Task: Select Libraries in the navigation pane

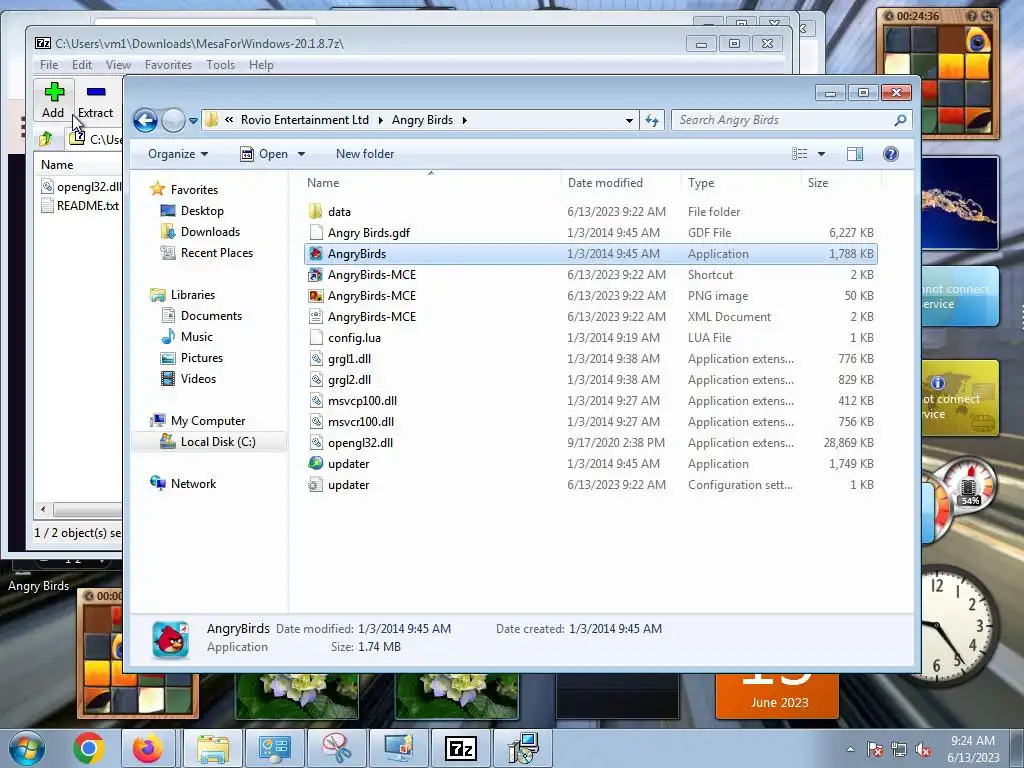Action: pyautogui.click(x=193, y=295)
